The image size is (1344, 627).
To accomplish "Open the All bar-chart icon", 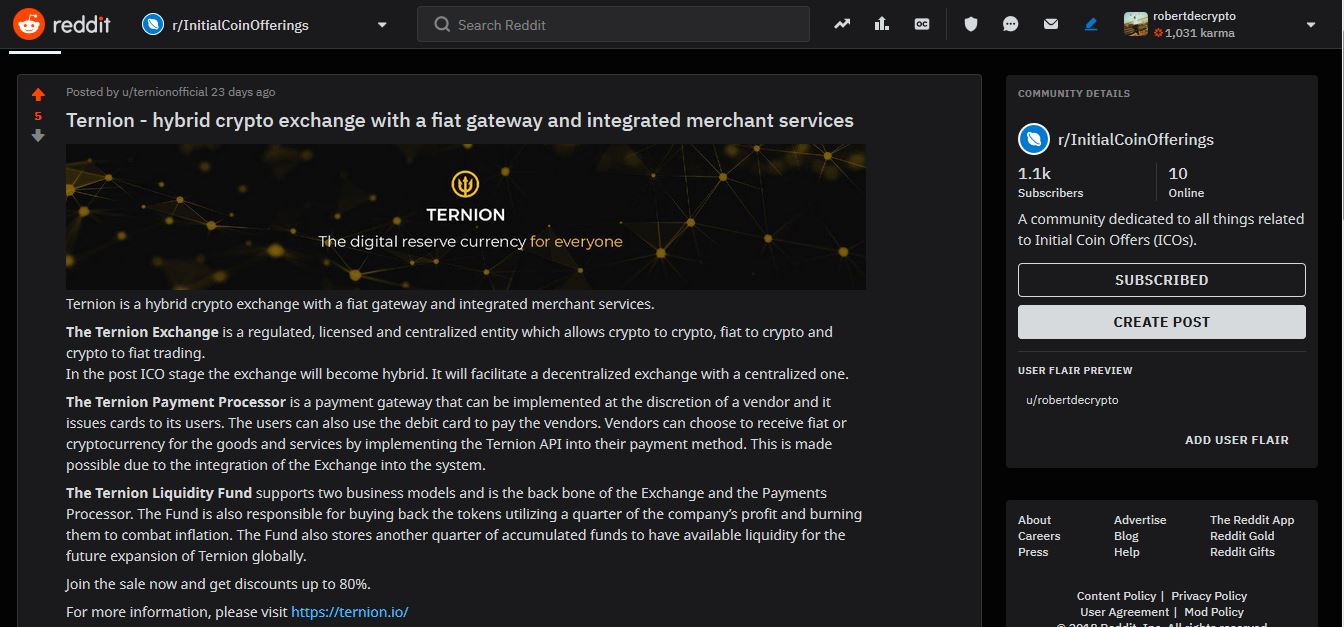I will [x=882, y=24].
